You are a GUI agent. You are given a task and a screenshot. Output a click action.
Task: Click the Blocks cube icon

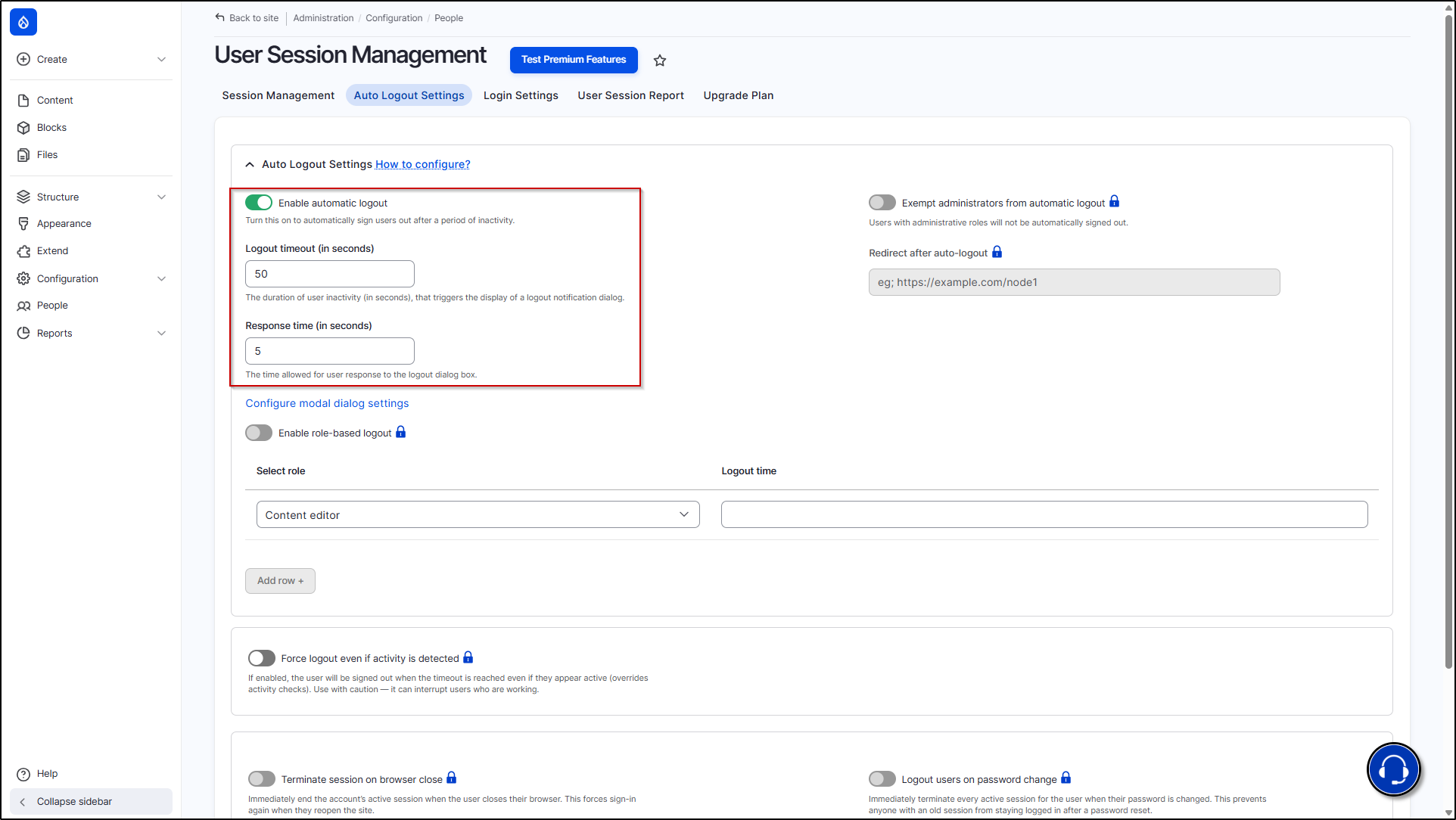click(x=23, y=127)
